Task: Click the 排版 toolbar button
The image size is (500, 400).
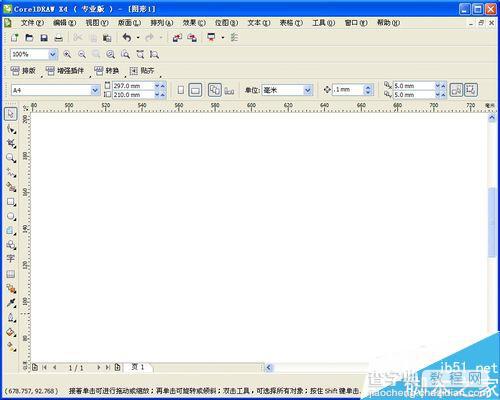Action: pyautogui.click(x=23, y=71)
